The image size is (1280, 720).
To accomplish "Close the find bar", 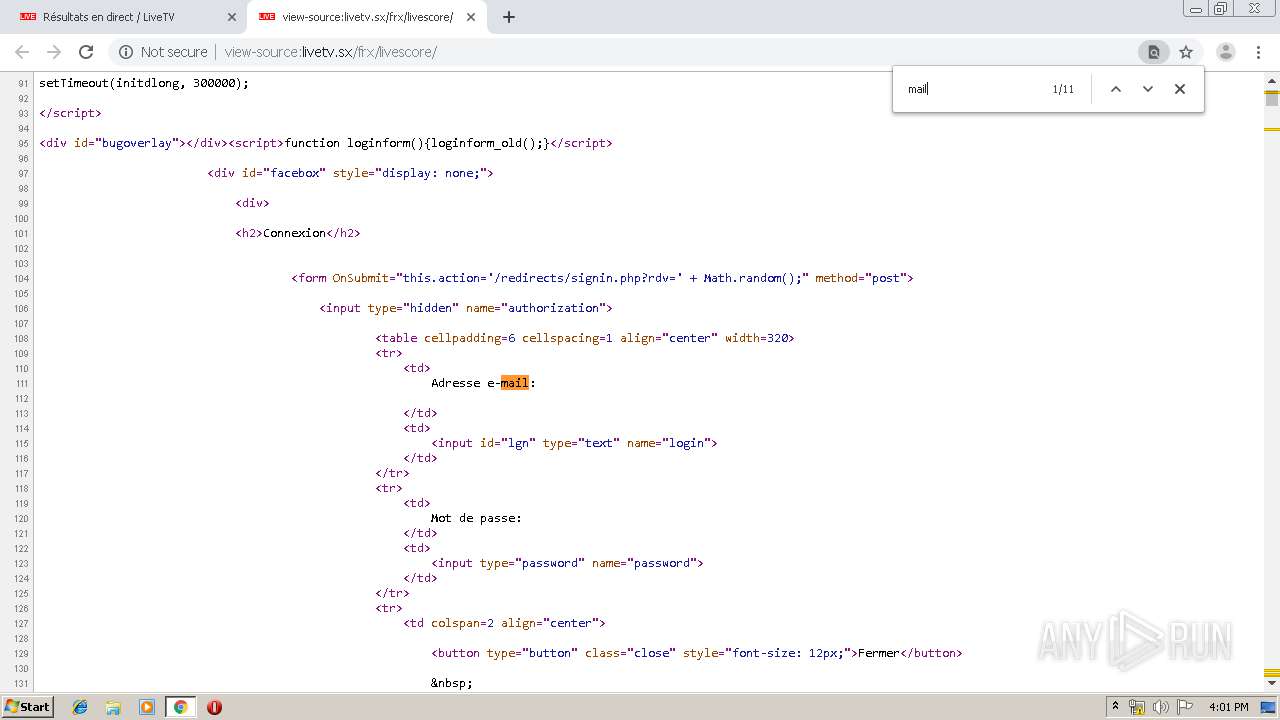I will [1180, 89].
